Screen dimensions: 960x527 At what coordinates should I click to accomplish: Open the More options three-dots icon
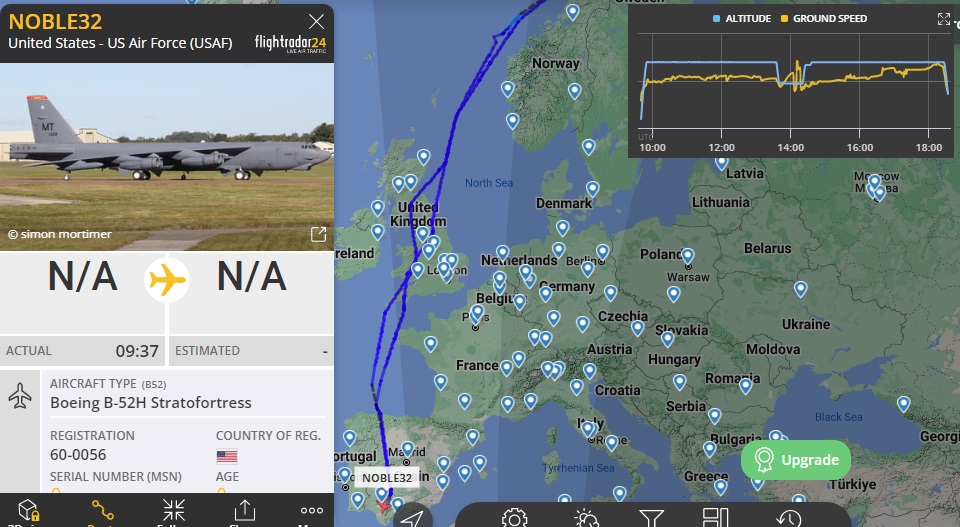click(x=312, y=510)
